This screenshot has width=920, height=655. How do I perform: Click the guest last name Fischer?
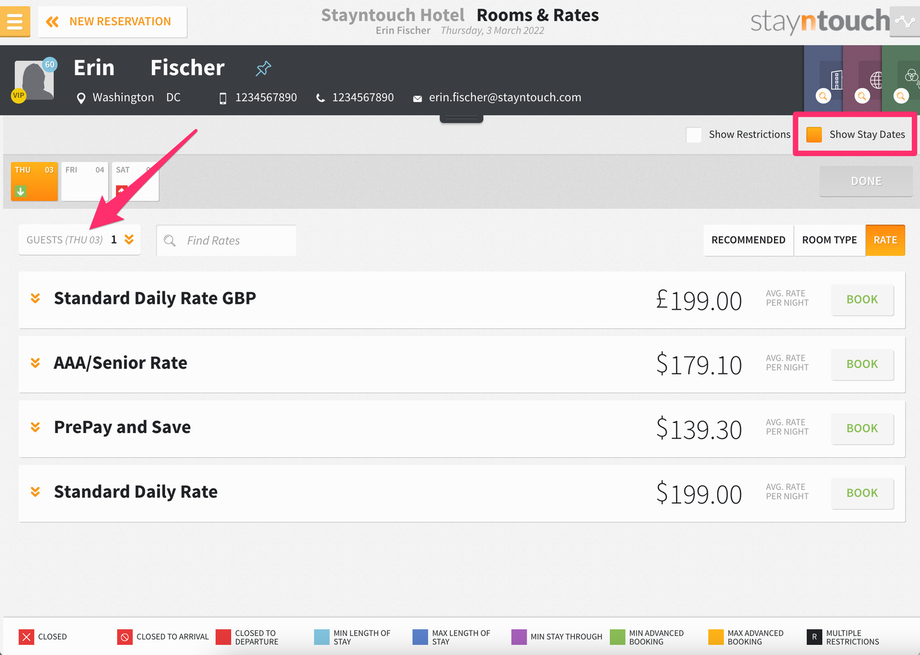(187, 68)
